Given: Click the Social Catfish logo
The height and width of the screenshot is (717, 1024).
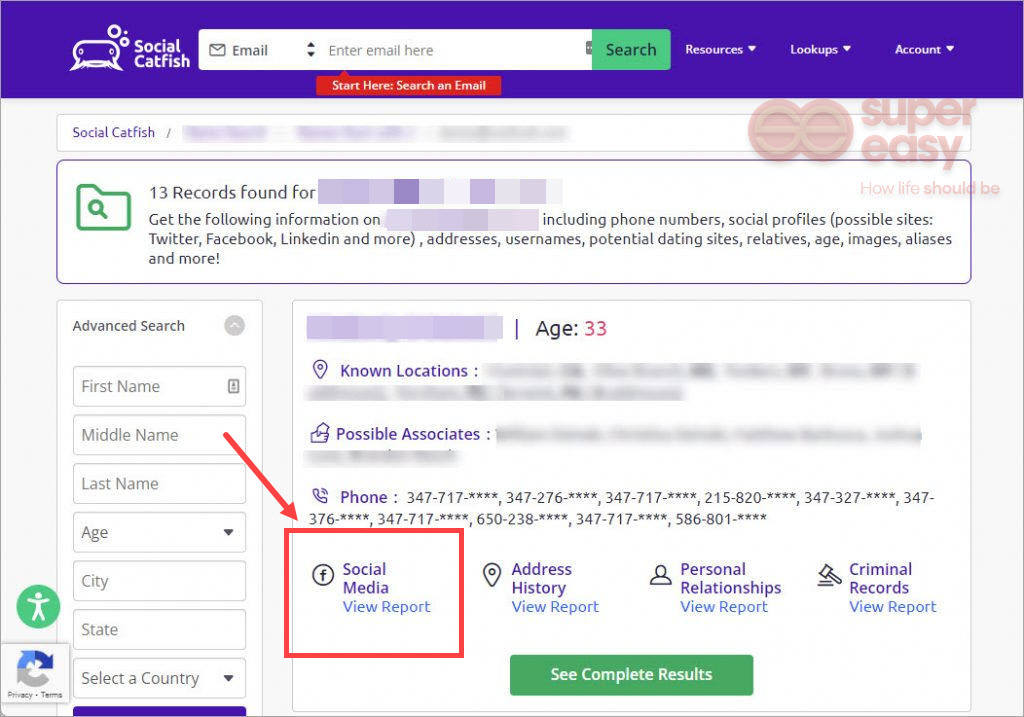Looking at the screenshot, I should 130,48.
